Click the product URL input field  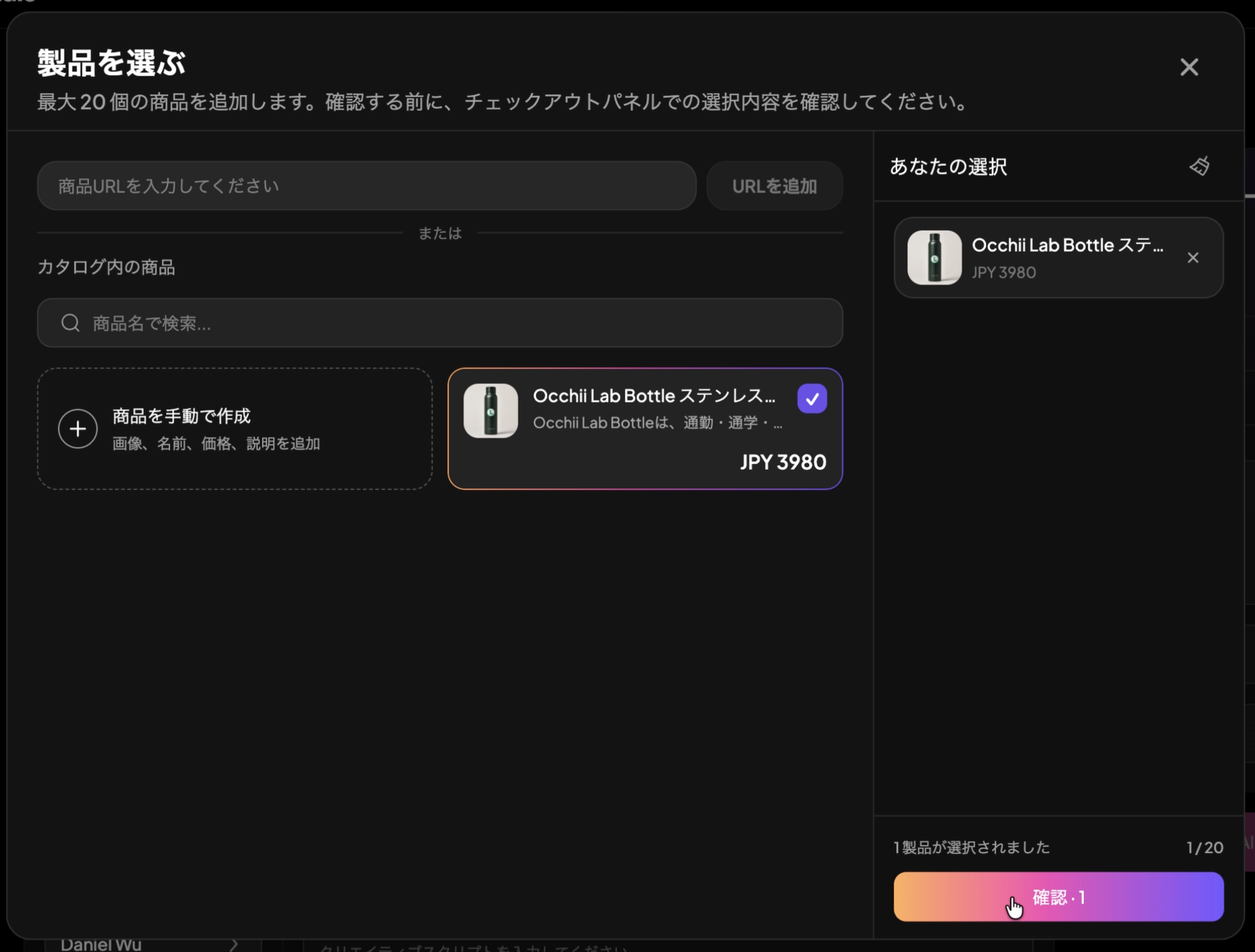pos(367,186)
